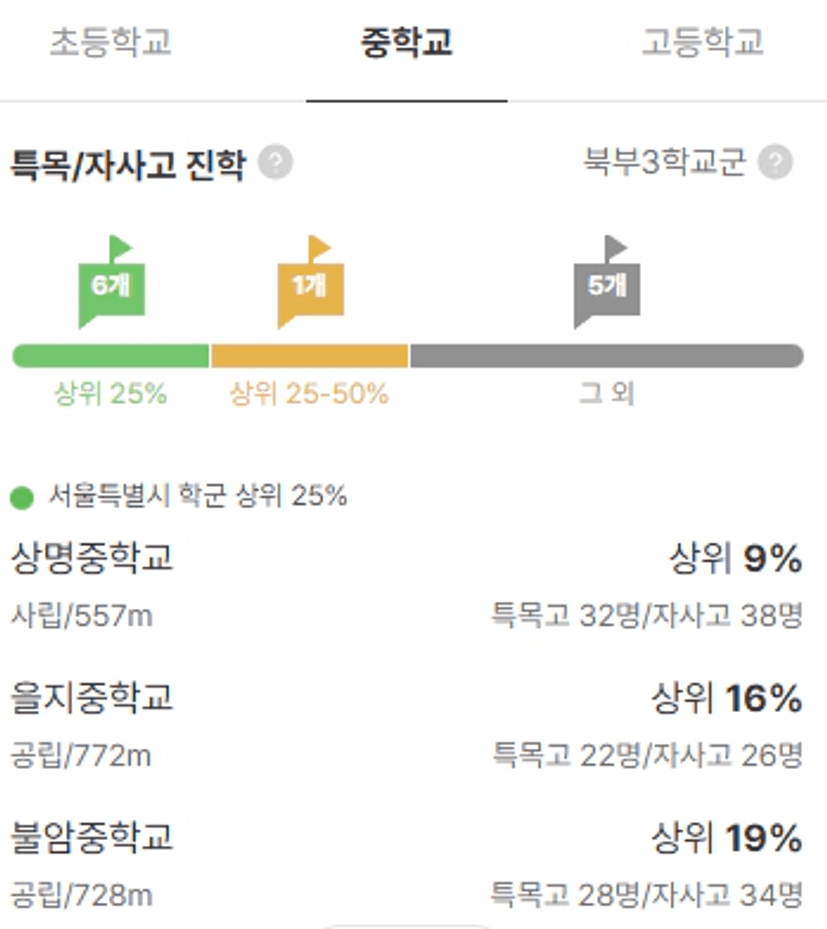Viewport: 827px width, 929px height.
Task: Click the 상위 16% ranking of 을지중학교
Action: pos(727,698)
